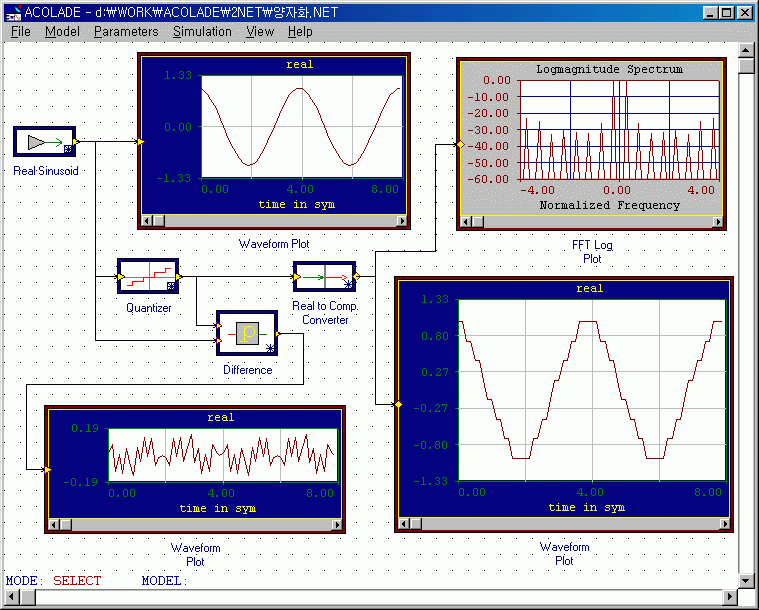
Task: Click the quantization error waveform chart
Action: click(x=223, y=455)
